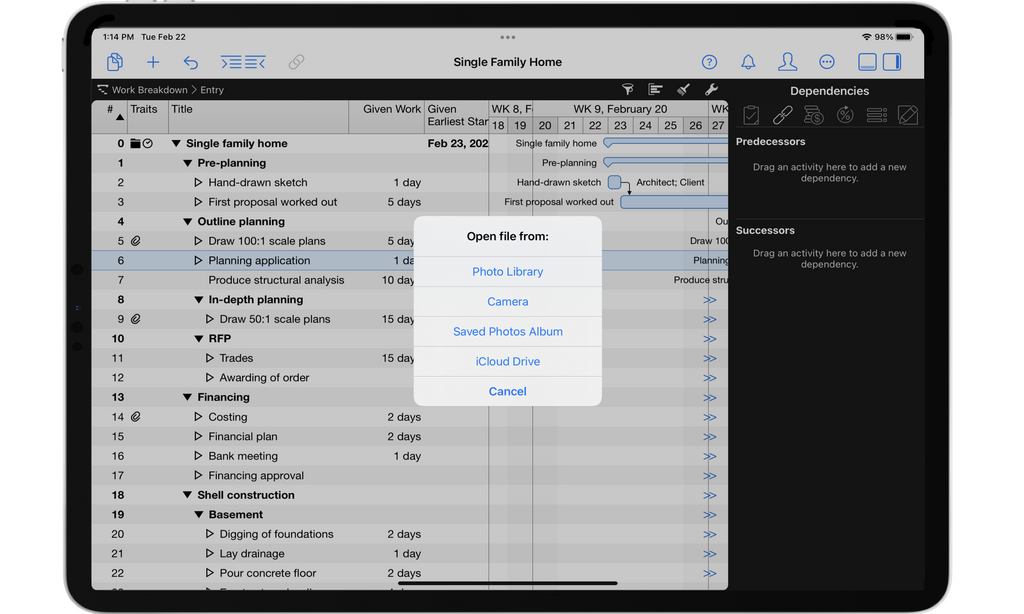Open the notifications bell icon
The image size is (1024, 614).
coord(748,62)
